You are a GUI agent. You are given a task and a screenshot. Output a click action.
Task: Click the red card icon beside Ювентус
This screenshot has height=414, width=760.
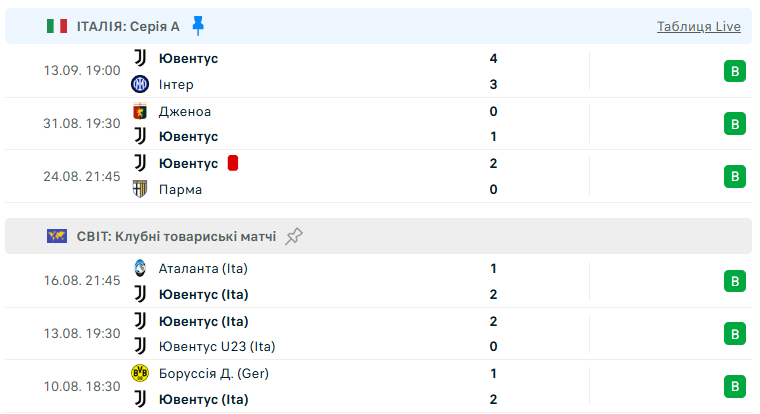[x=233, y=163]
